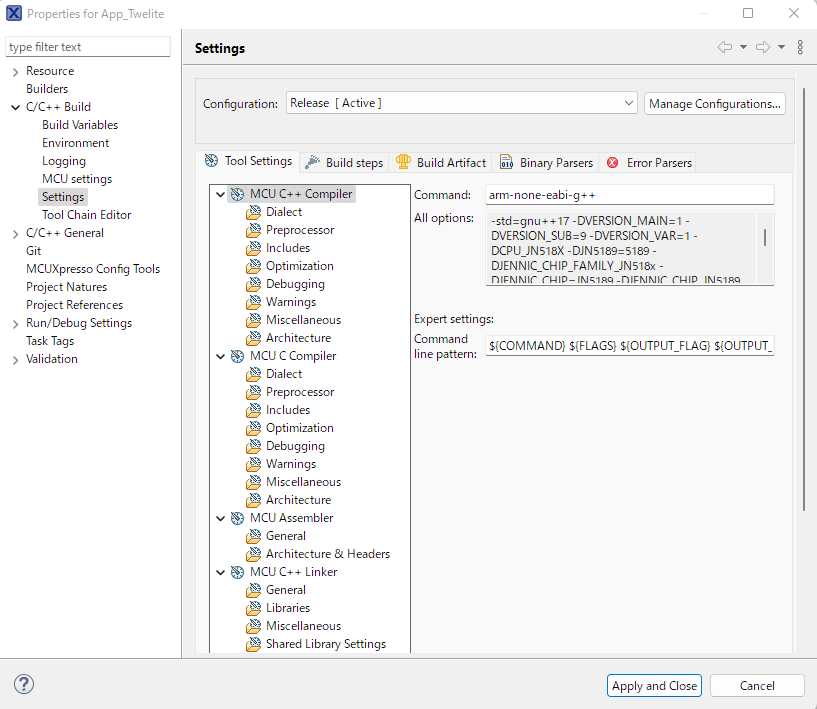Click Dialect icon under MCU C Compiler
The height and width of the screenshot is (709, 817).
[x=254, y=374]
